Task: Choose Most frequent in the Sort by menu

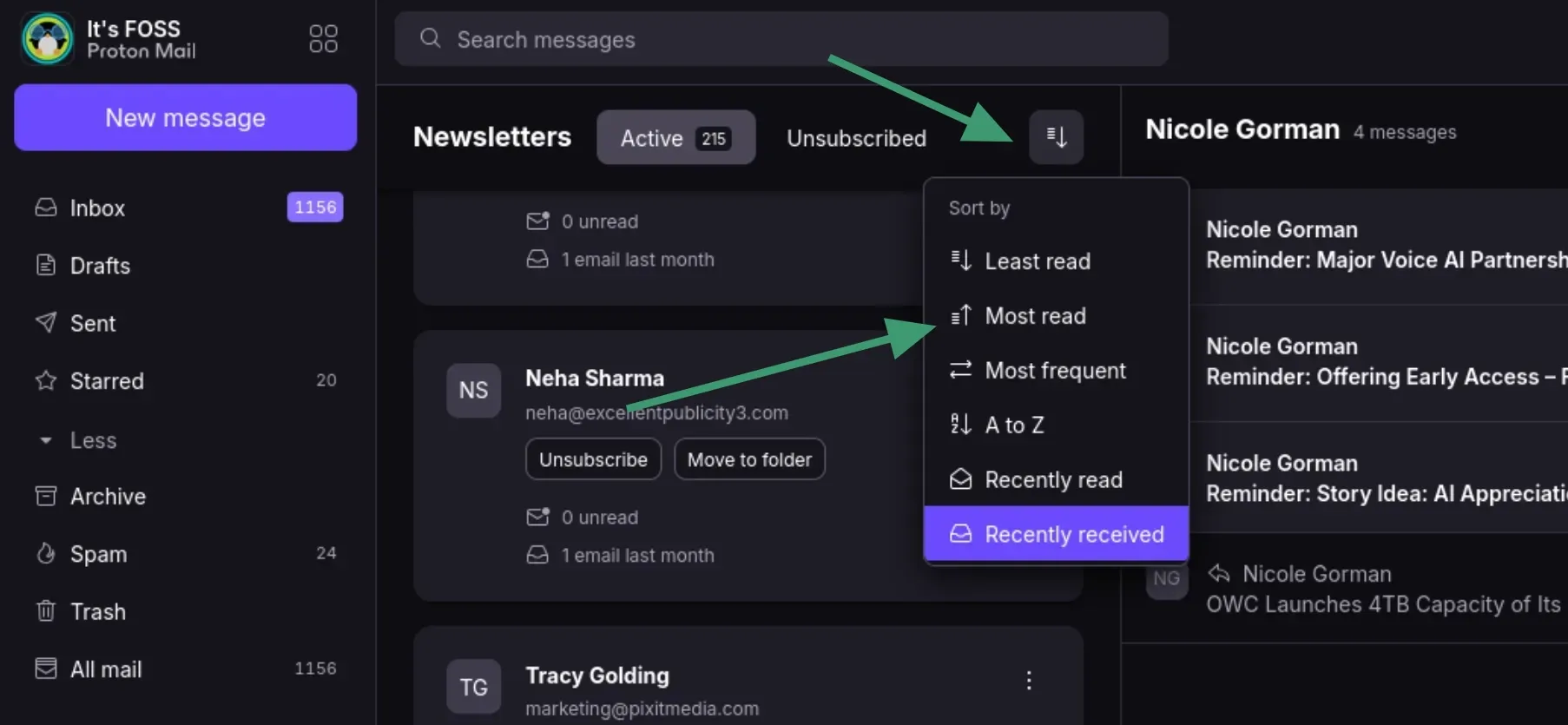Action: 1055,370
